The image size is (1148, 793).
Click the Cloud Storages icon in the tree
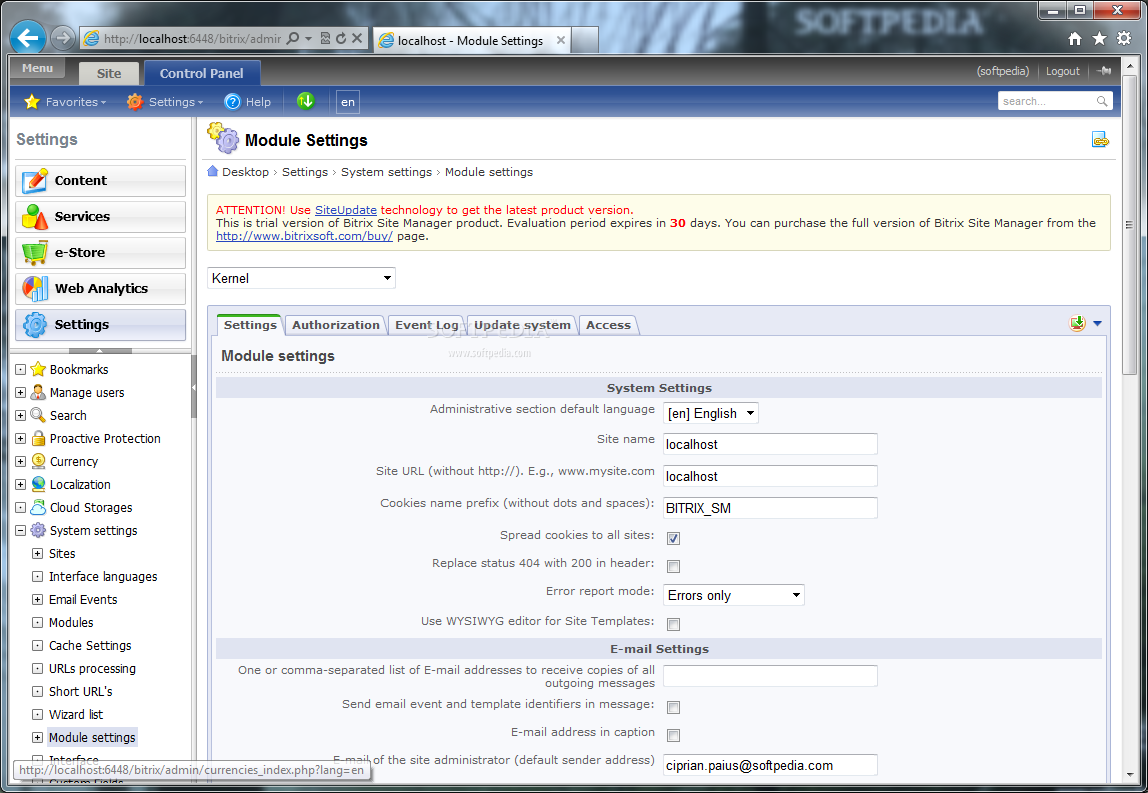tap(38, 507)
